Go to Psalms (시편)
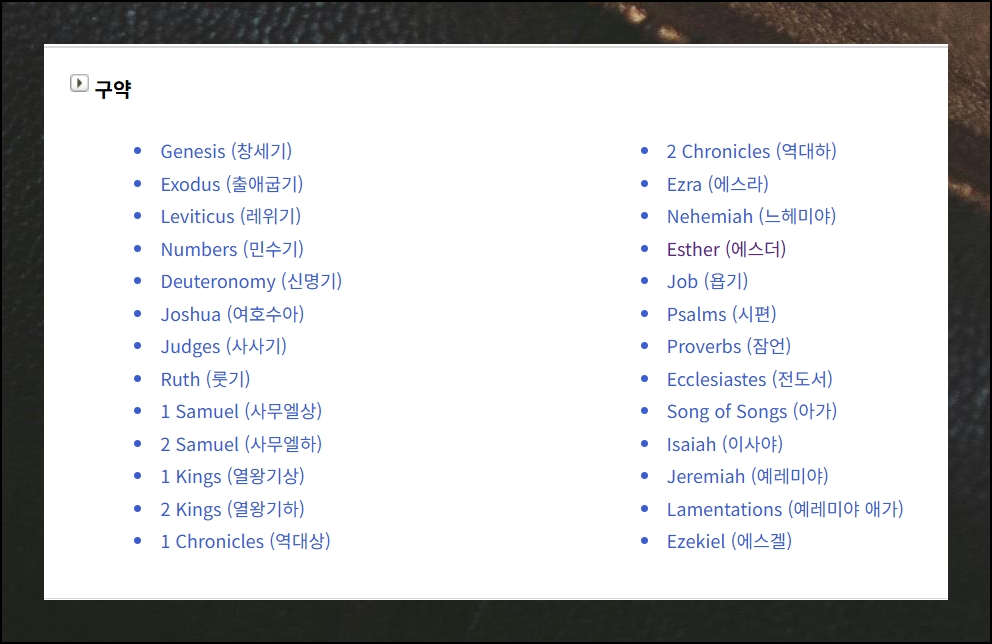This screenshot has width=992, height=644. pos(721,314)
